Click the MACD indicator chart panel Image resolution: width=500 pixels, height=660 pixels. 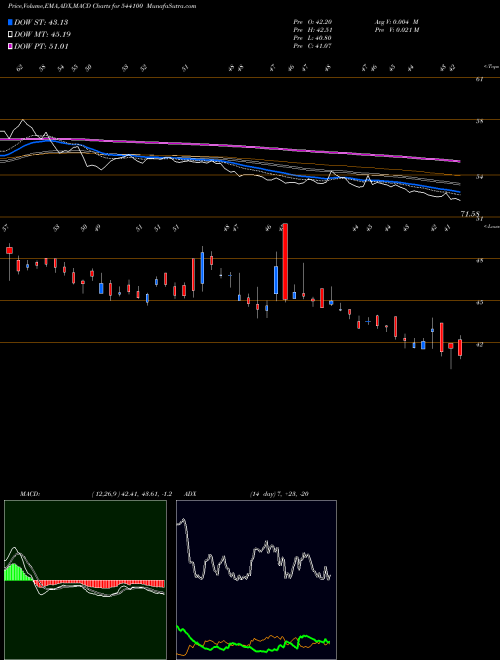pyautogui.click(x=85, y=580)
